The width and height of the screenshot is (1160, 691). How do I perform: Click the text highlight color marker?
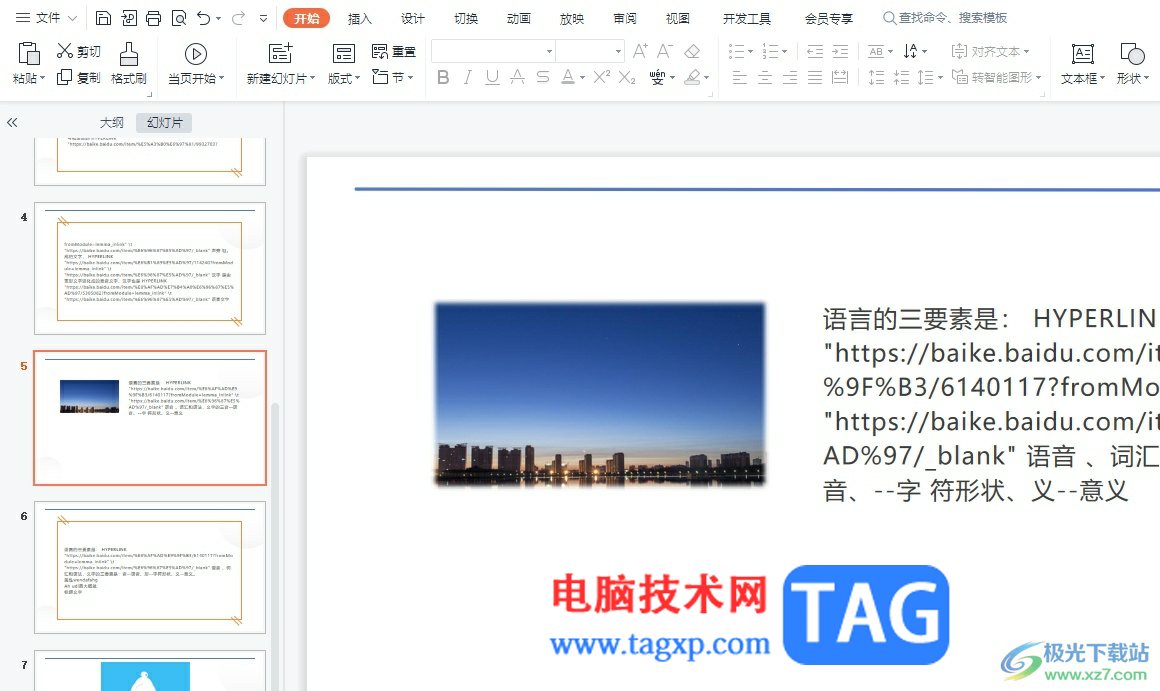click(692, 77)
